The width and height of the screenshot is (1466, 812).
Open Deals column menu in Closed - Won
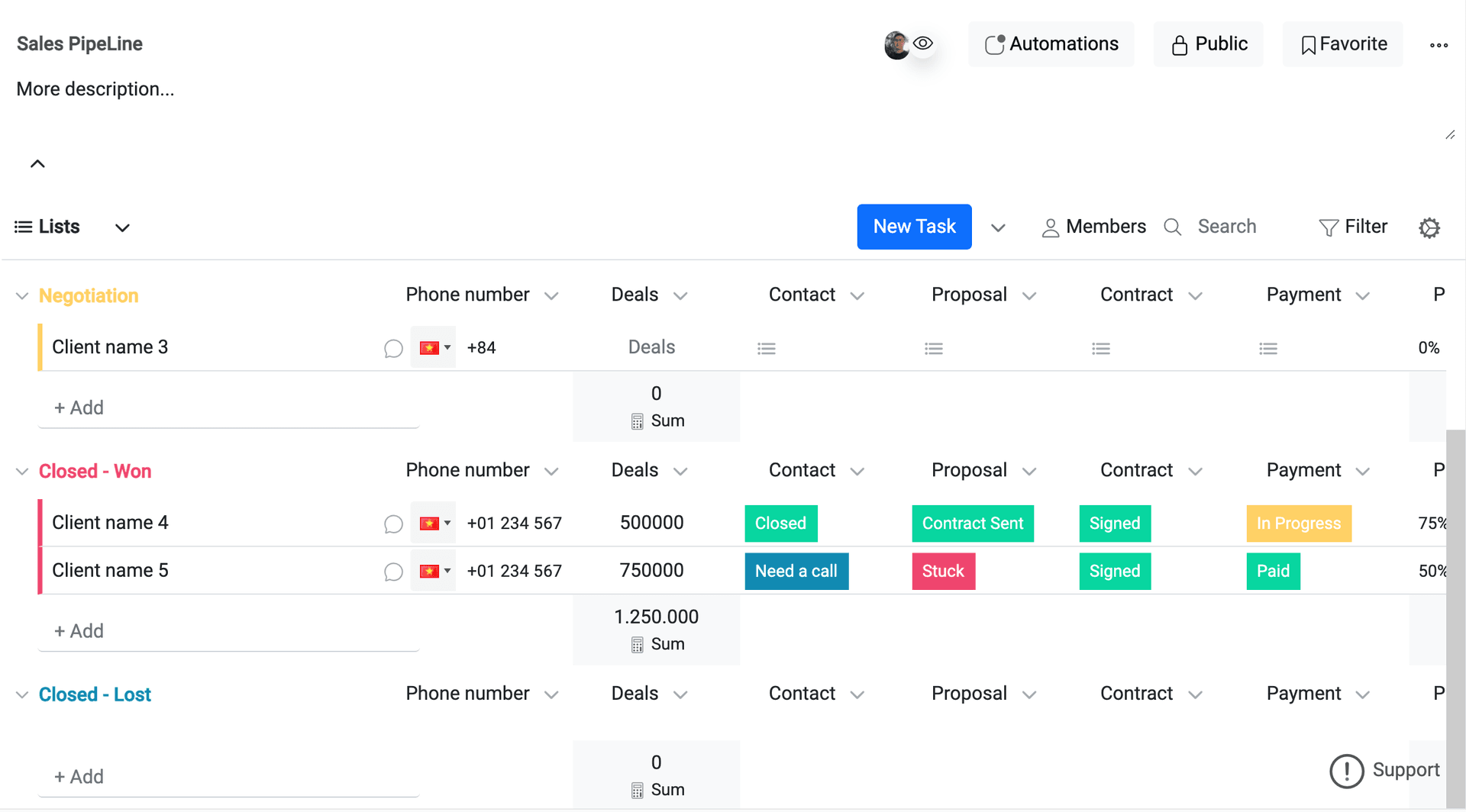click(680, 472)
